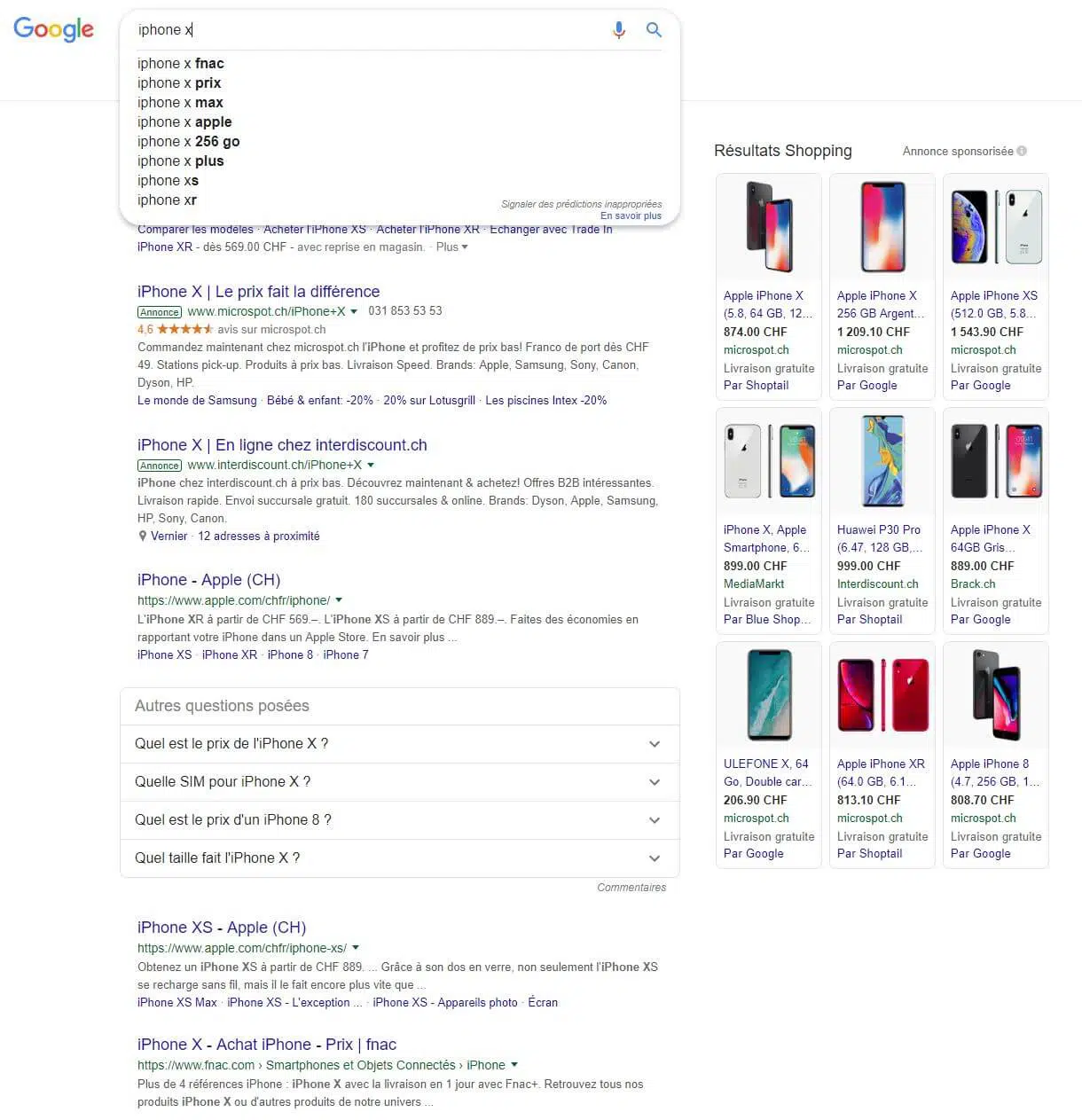1082x1120 pixels.
Task: Open "iPhone X - Achat iPhone - Prix | fnac" link
Action: (266, 1045)
